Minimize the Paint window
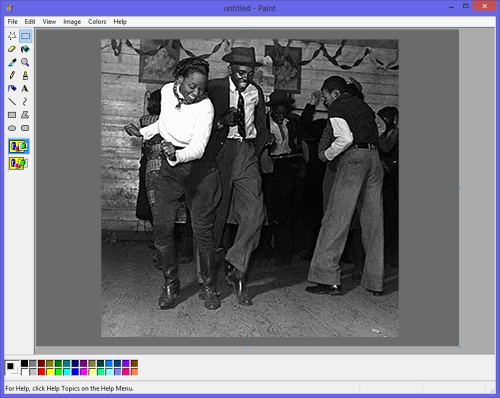Viewport: 500px width, 398px height. pos(451,7)
